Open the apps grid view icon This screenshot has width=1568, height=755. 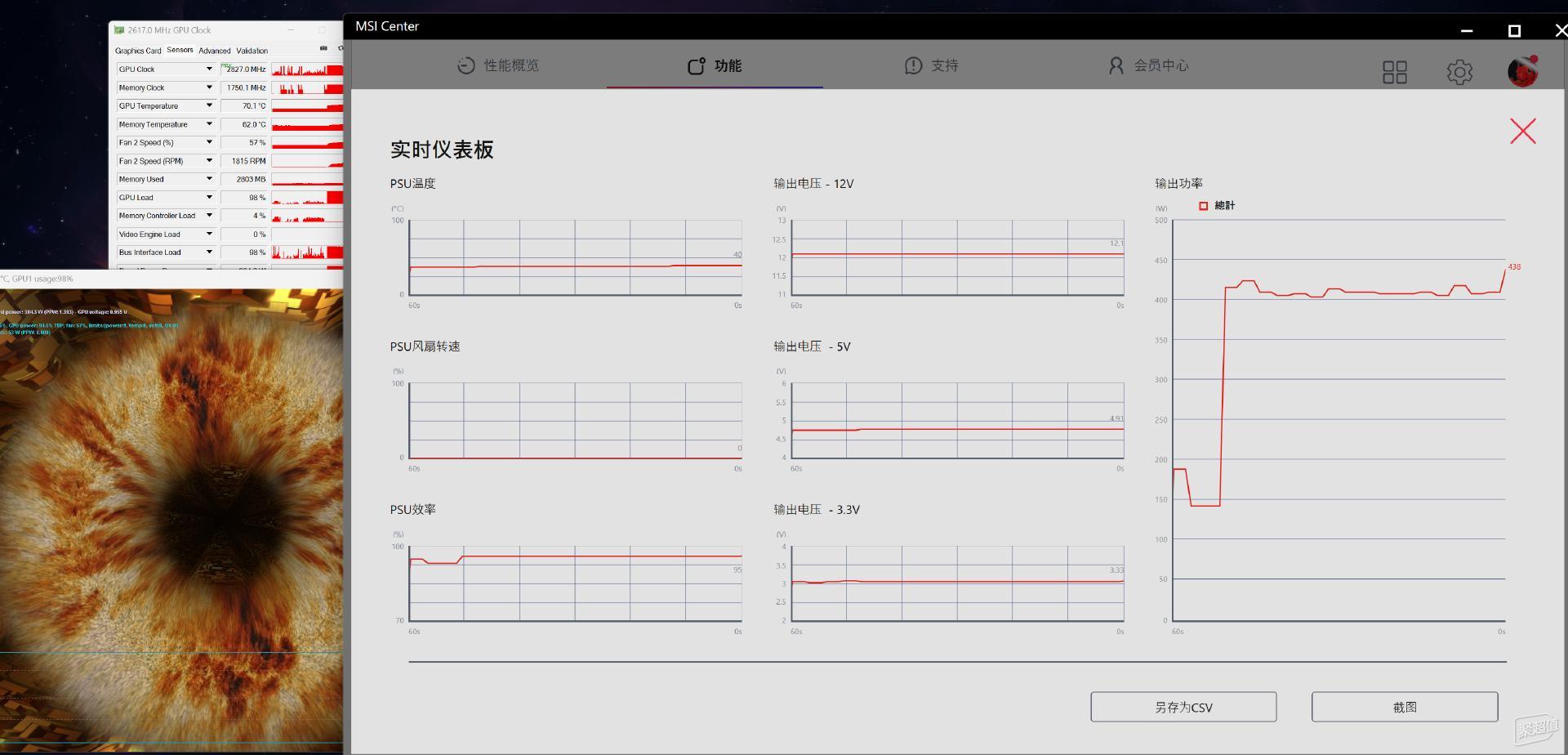(x=1394, y=72)
